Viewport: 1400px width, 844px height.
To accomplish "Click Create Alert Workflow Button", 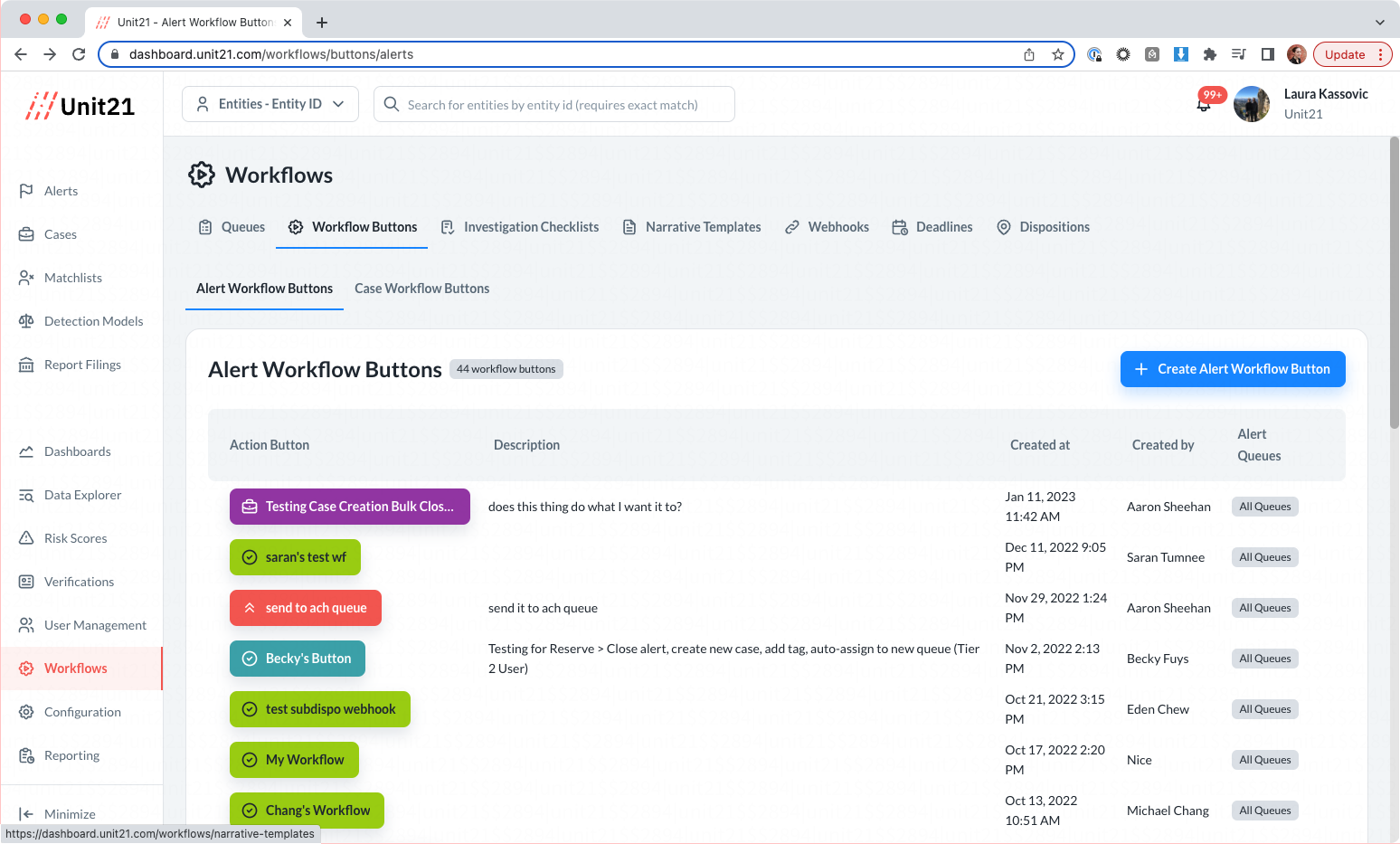I will 1233,369.
